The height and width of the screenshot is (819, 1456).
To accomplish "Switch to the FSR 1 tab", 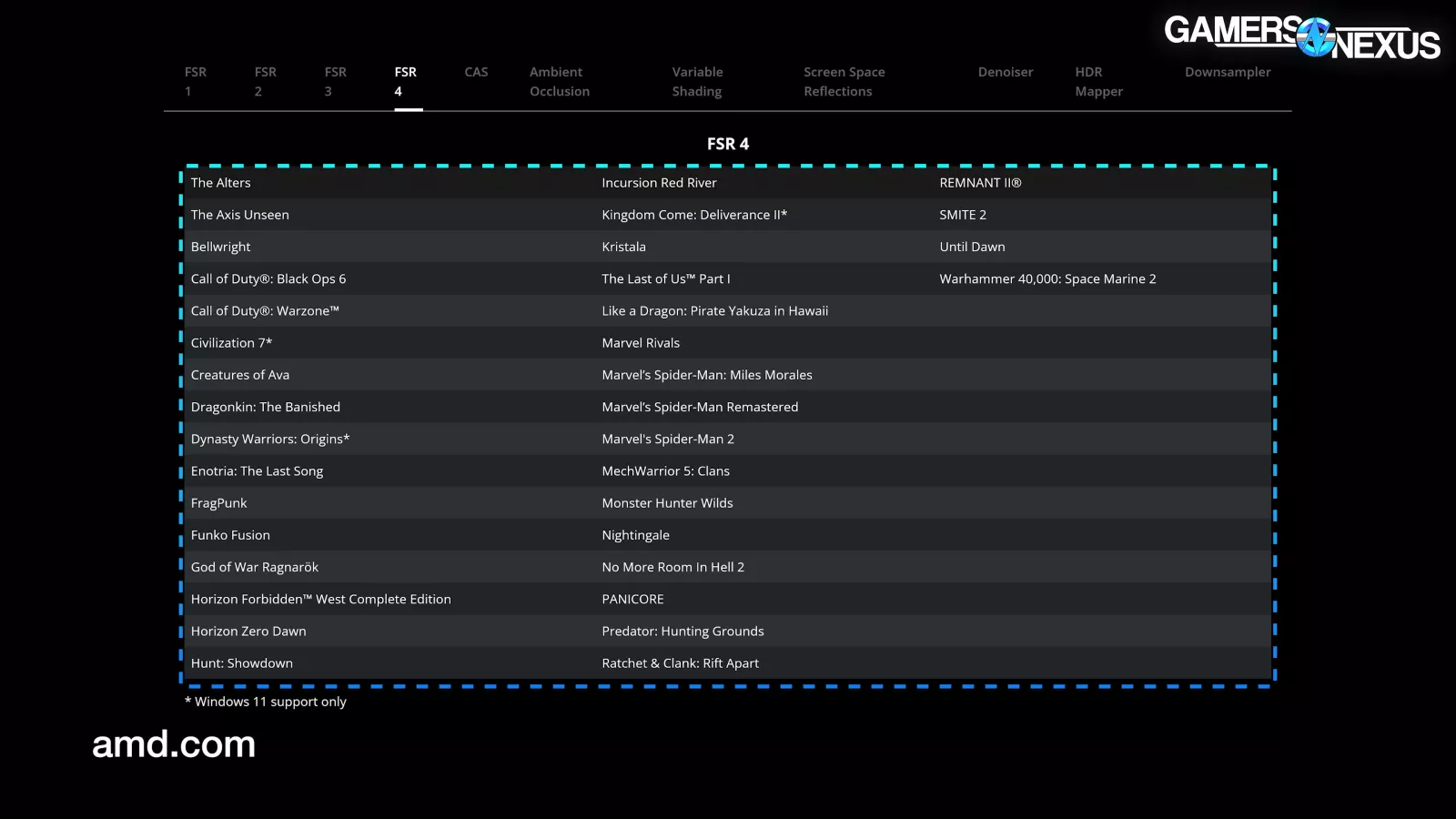I will pos(195,81).
